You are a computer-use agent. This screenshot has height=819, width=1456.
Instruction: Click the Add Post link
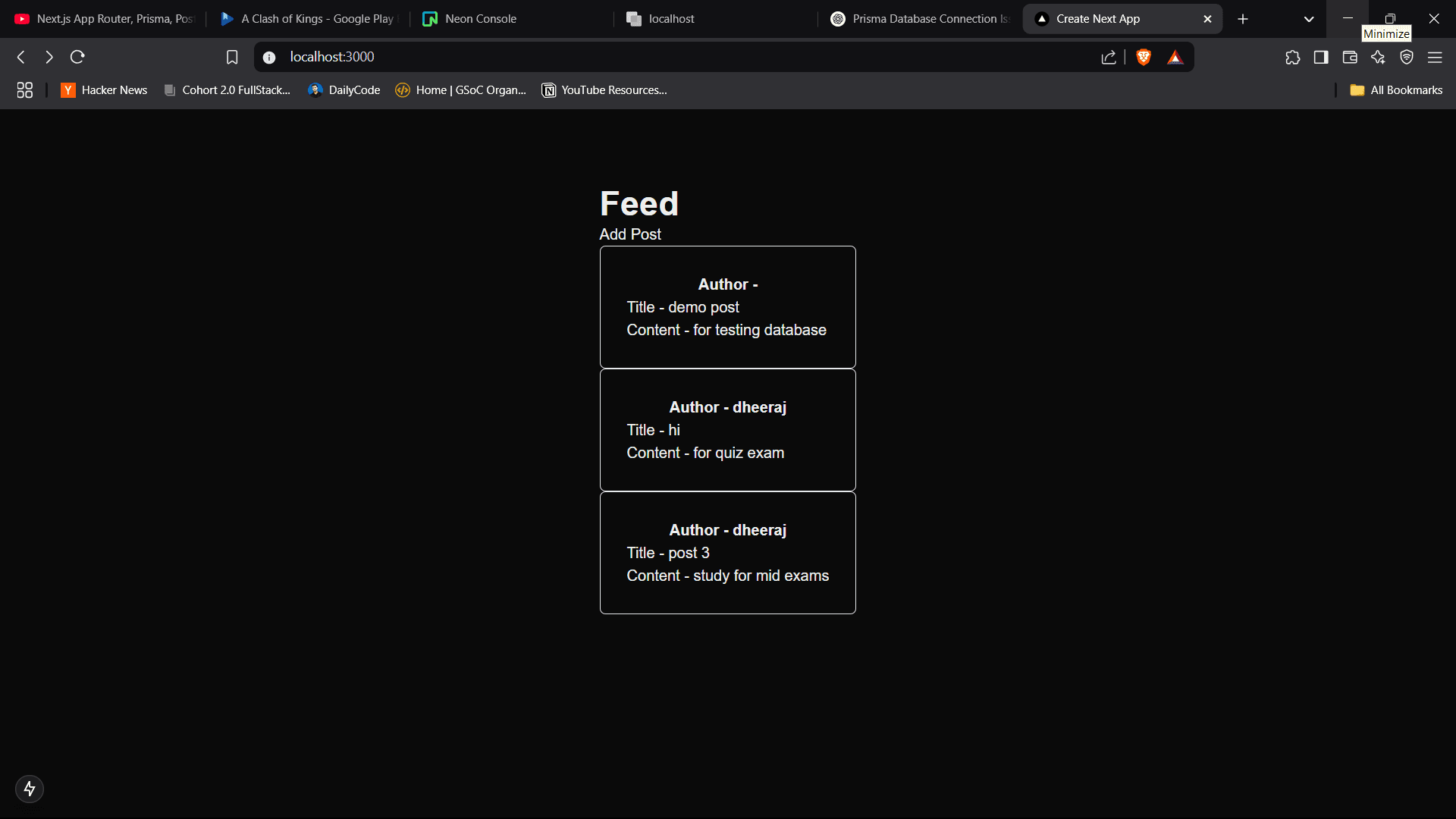[630, 234]
